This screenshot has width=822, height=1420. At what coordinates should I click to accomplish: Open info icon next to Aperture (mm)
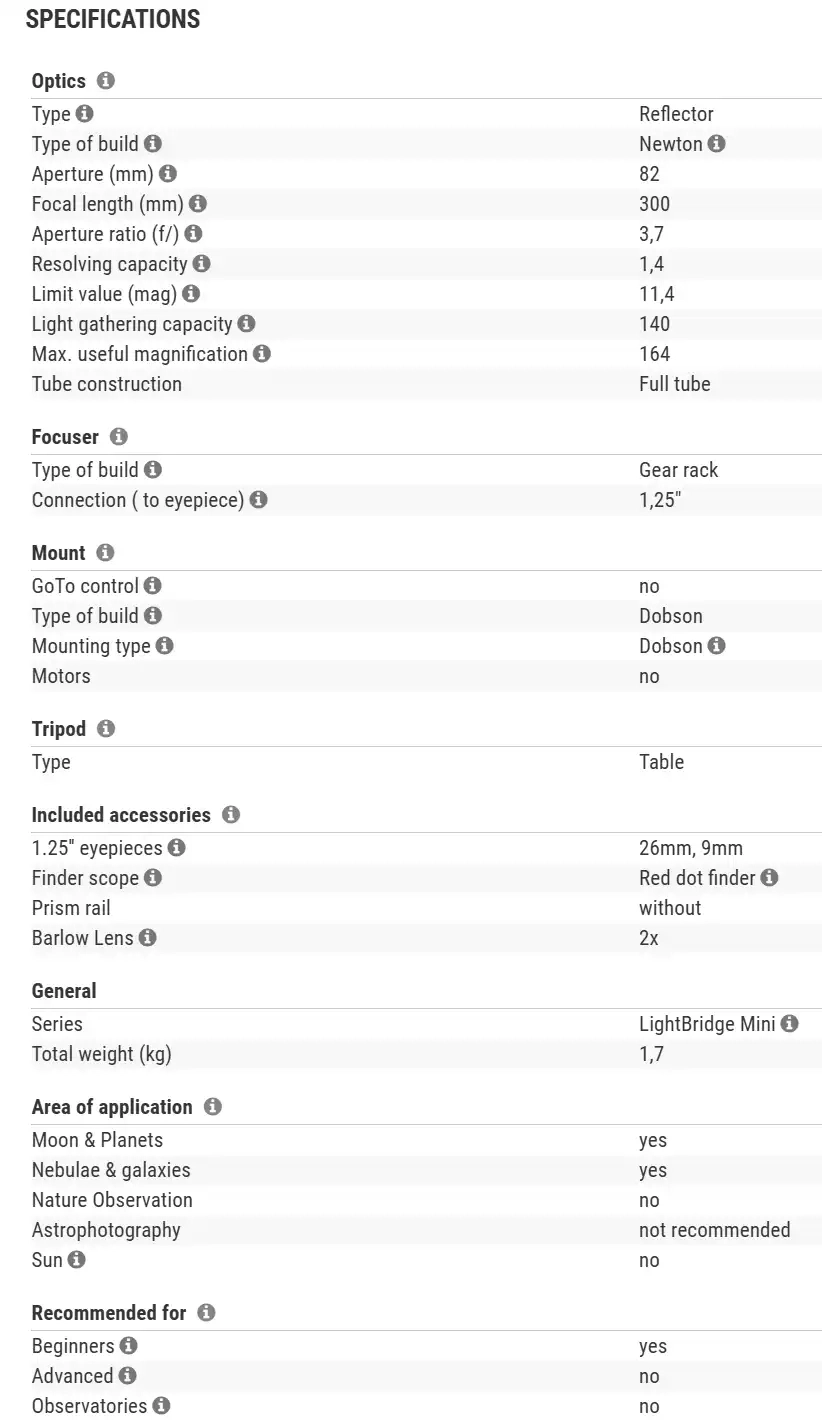(x=168, y=174)
